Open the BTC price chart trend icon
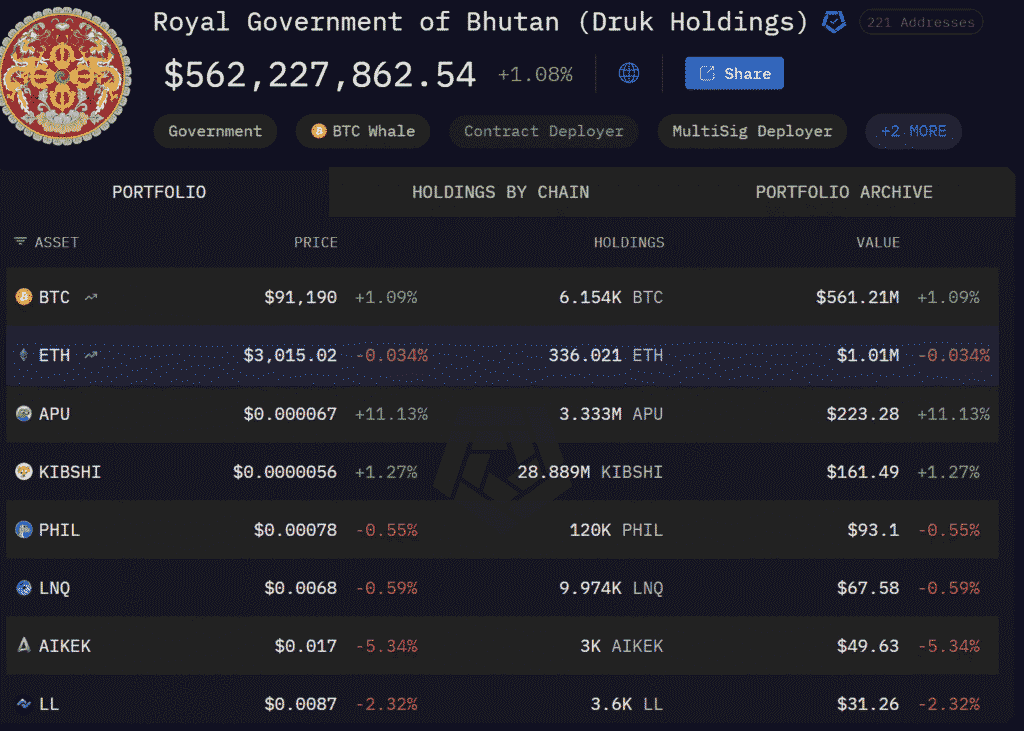This screenshot has width=1024, height=731. 91,297
